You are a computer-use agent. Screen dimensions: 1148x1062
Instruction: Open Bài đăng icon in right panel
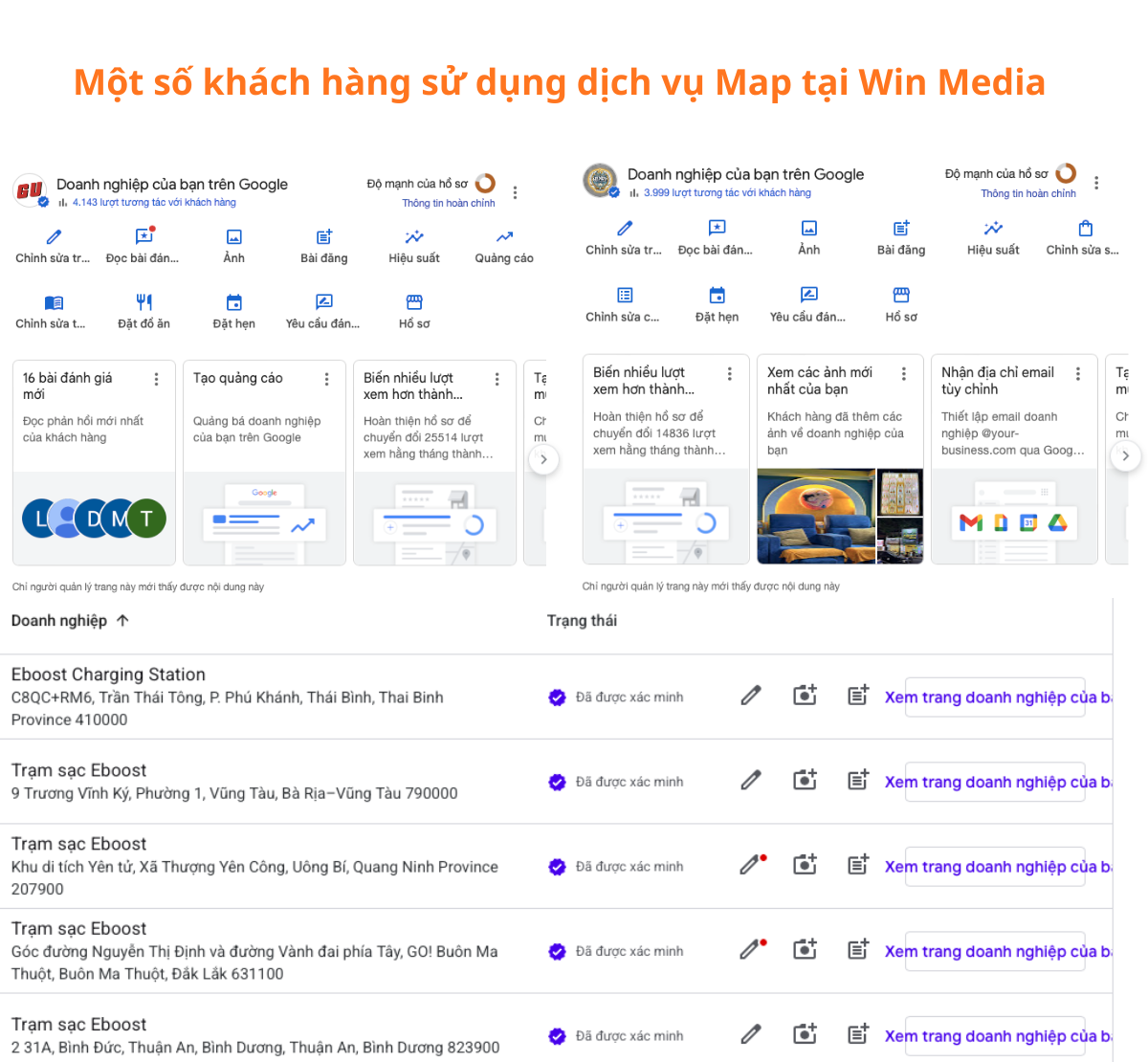[x=901, y=228]
